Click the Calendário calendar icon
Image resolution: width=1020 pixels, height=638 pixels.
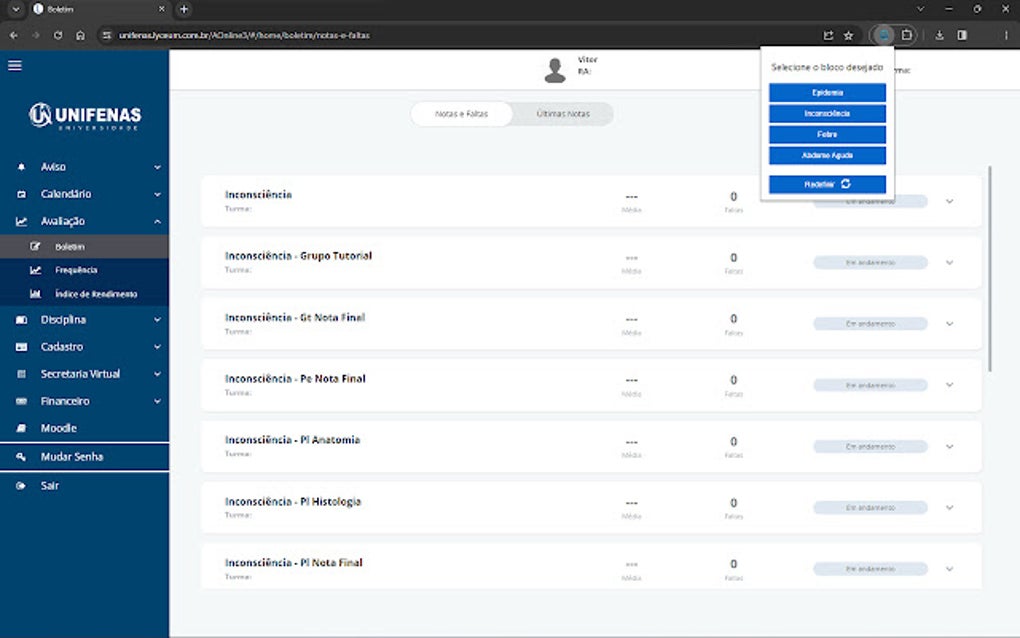click(21, 194)
